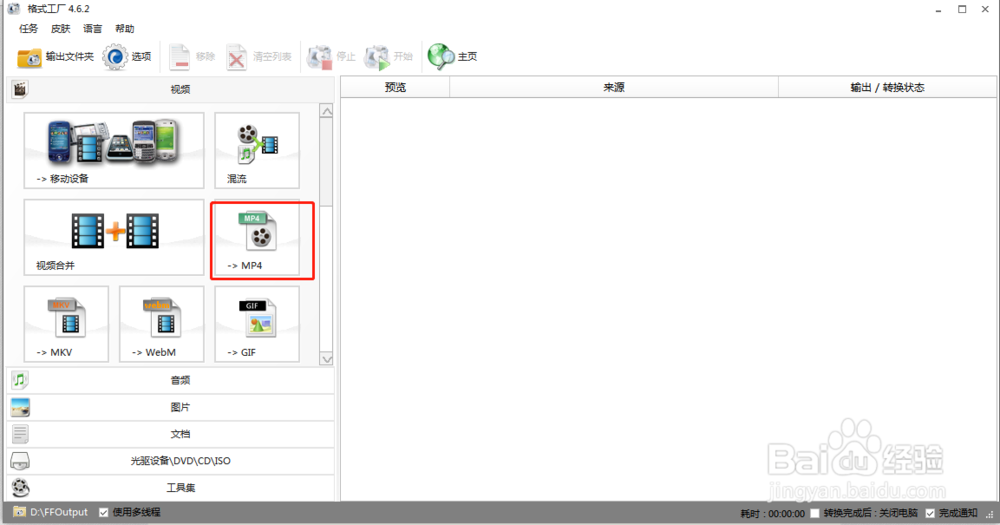Toggle the multi-threads (使用多线程) checkbox
This screenshot has height=525, width=1000.
click(103, 512)
